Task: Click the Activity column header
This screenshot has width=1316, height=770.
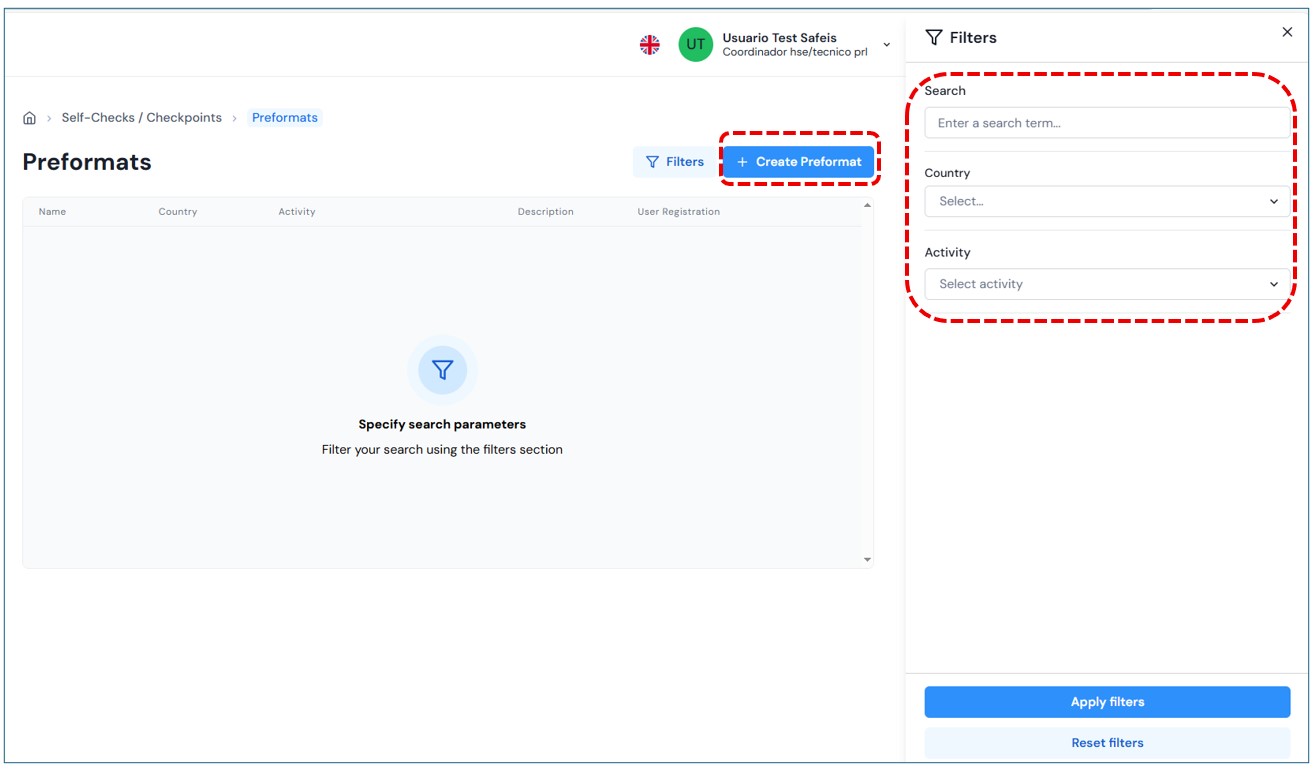Action: [x=297, y=212]
